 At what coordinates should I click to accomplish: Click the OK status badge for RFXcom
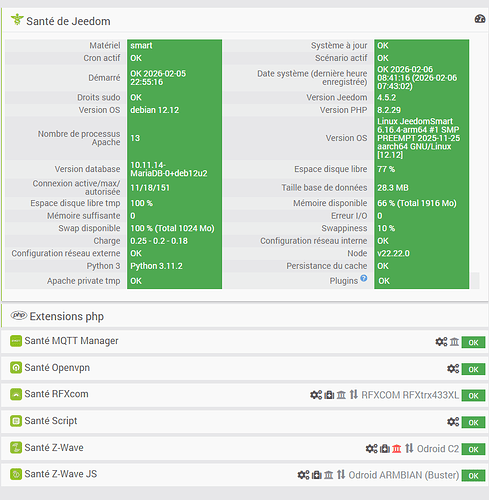(x=473, y=396)
